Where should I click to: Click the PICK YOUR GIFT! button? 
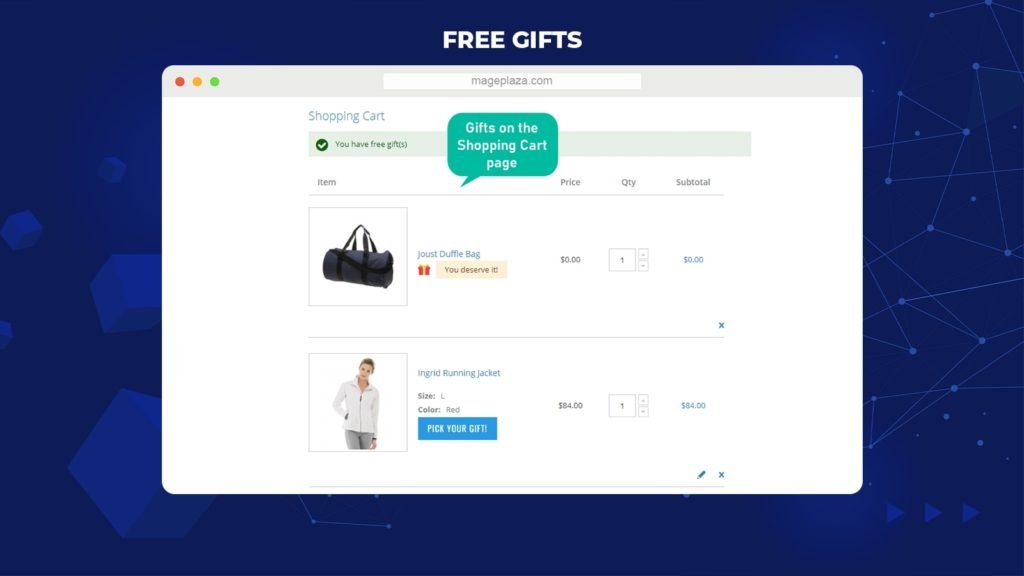tap(457, 428)
